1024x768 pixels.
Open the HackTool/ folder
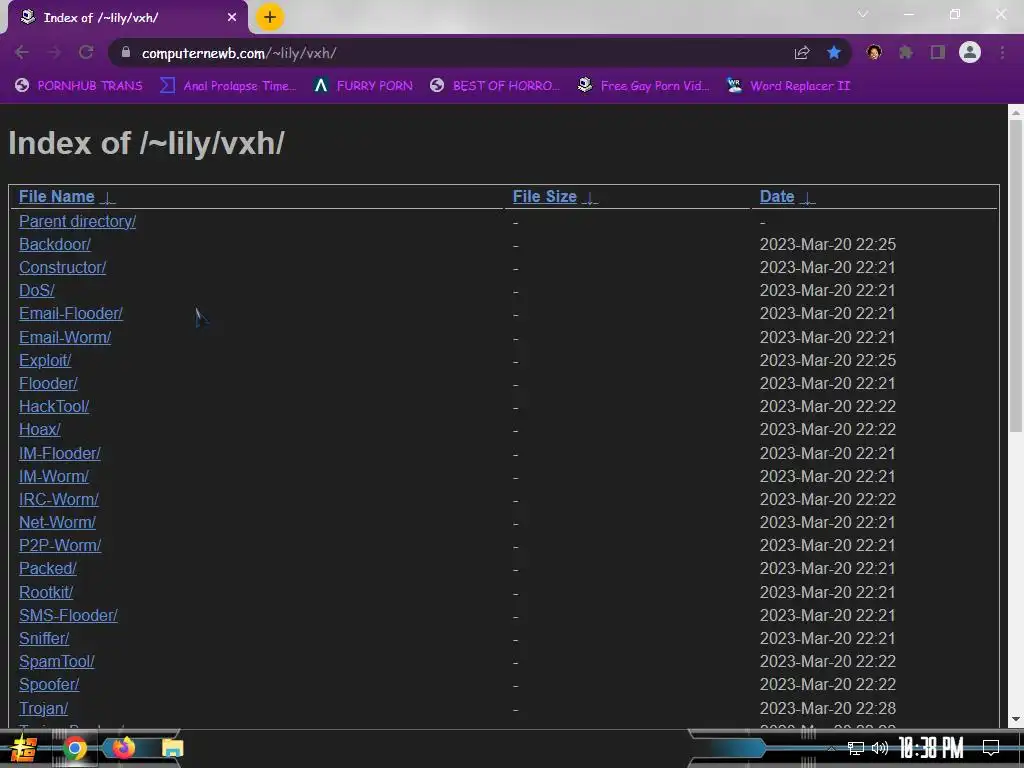click(x=54, y=406)
